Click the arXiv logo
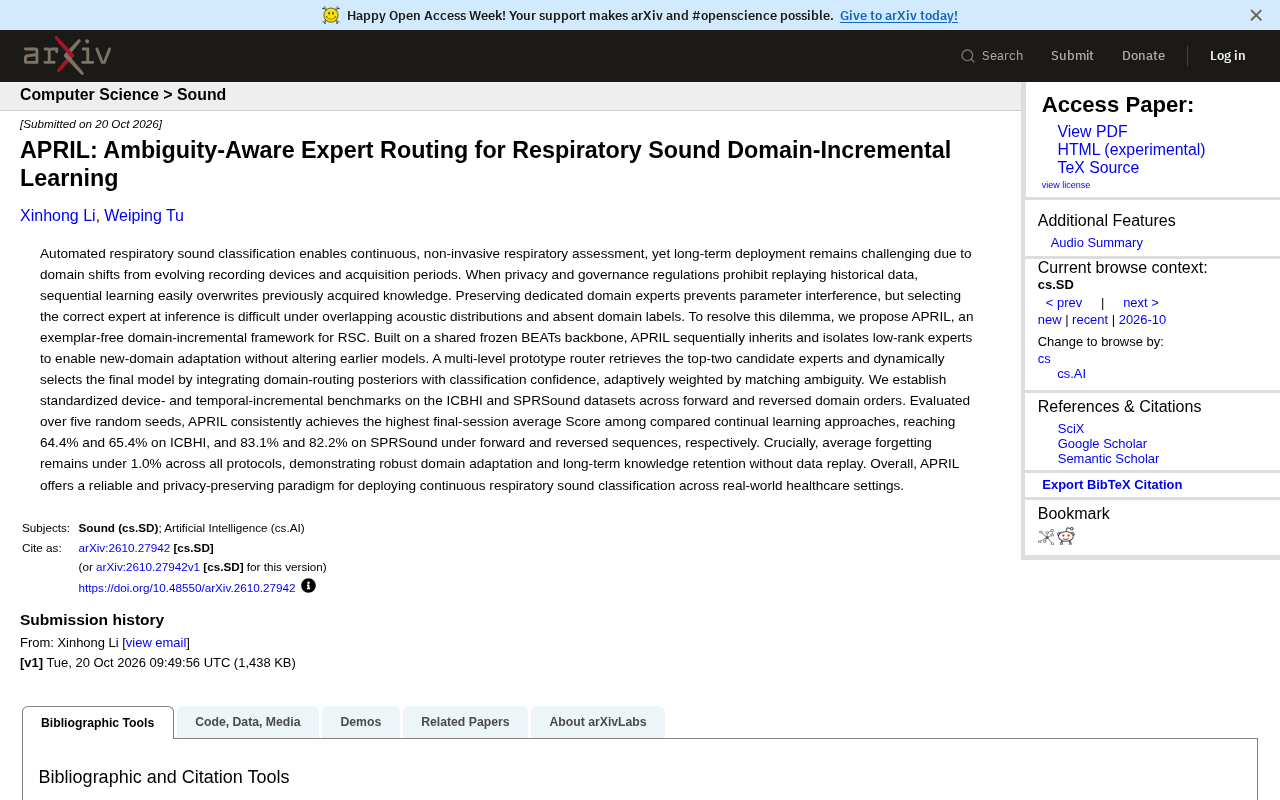 [x=67, y=55]
